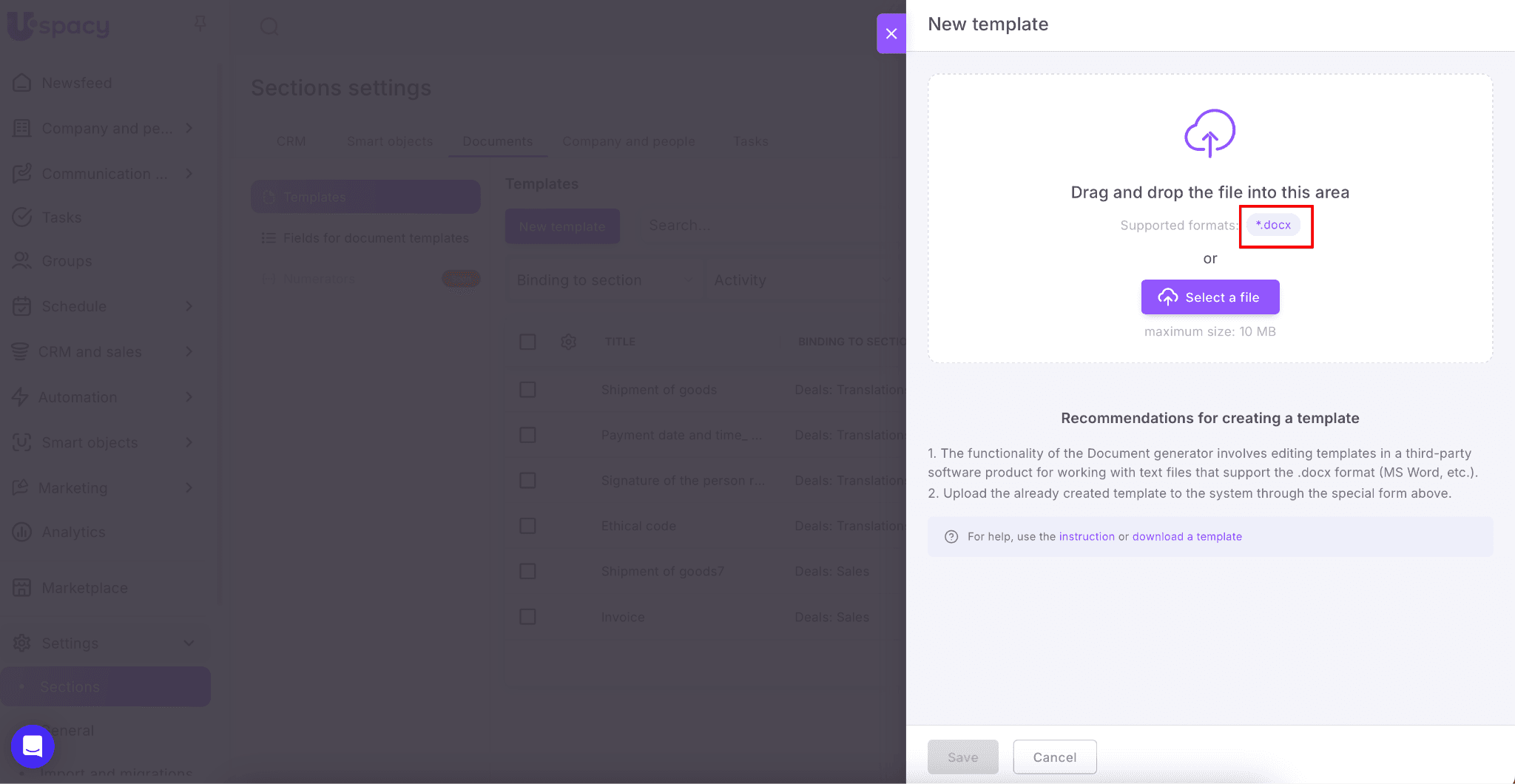The image size is (1515, 784).
Task: Close the New template panel
Action: [x=891, y=33]
